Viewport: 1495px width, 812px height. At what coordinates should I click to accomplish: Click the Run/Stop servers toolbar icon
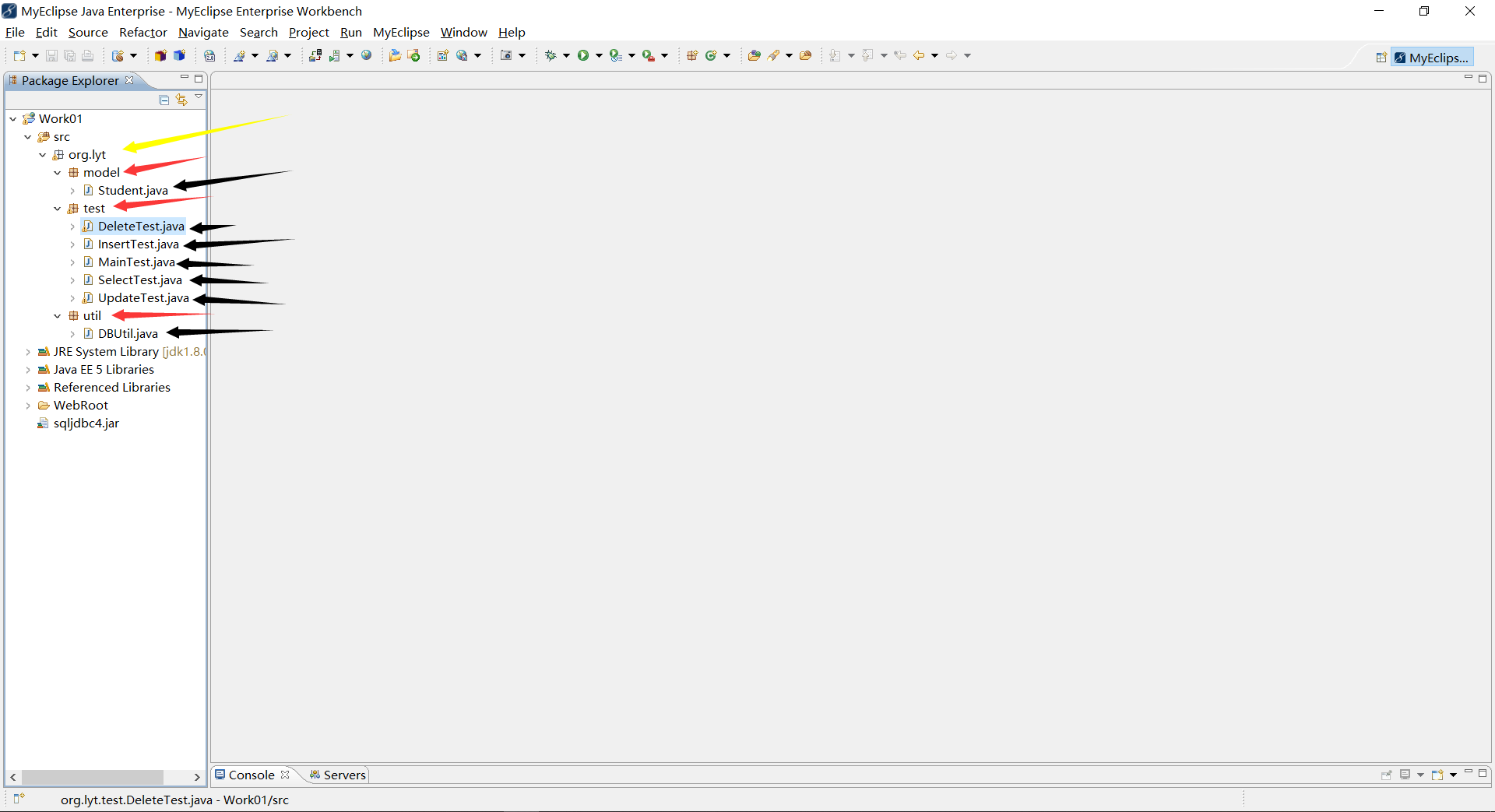pos(335,55)
